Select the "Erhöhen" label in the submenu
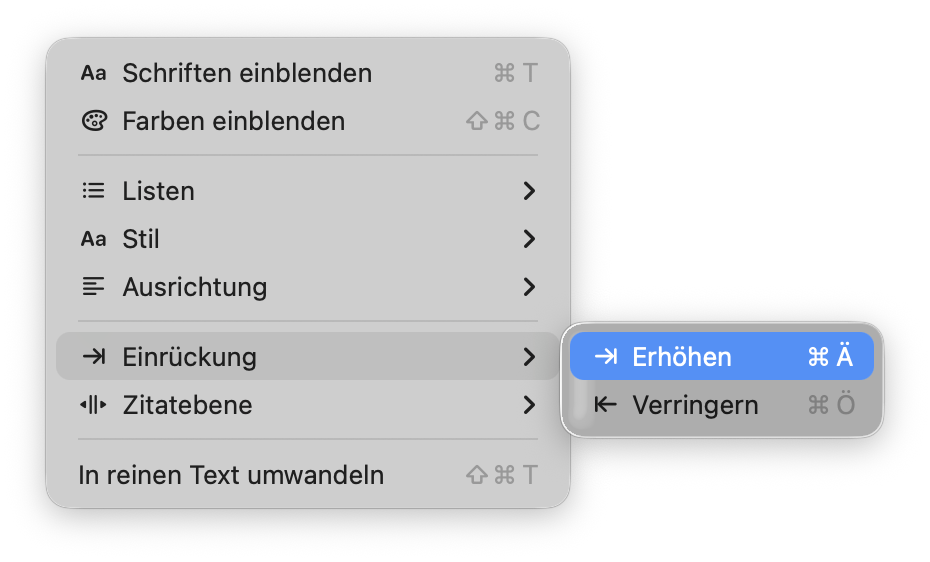The image size is (930, 562). pos(682,357)
